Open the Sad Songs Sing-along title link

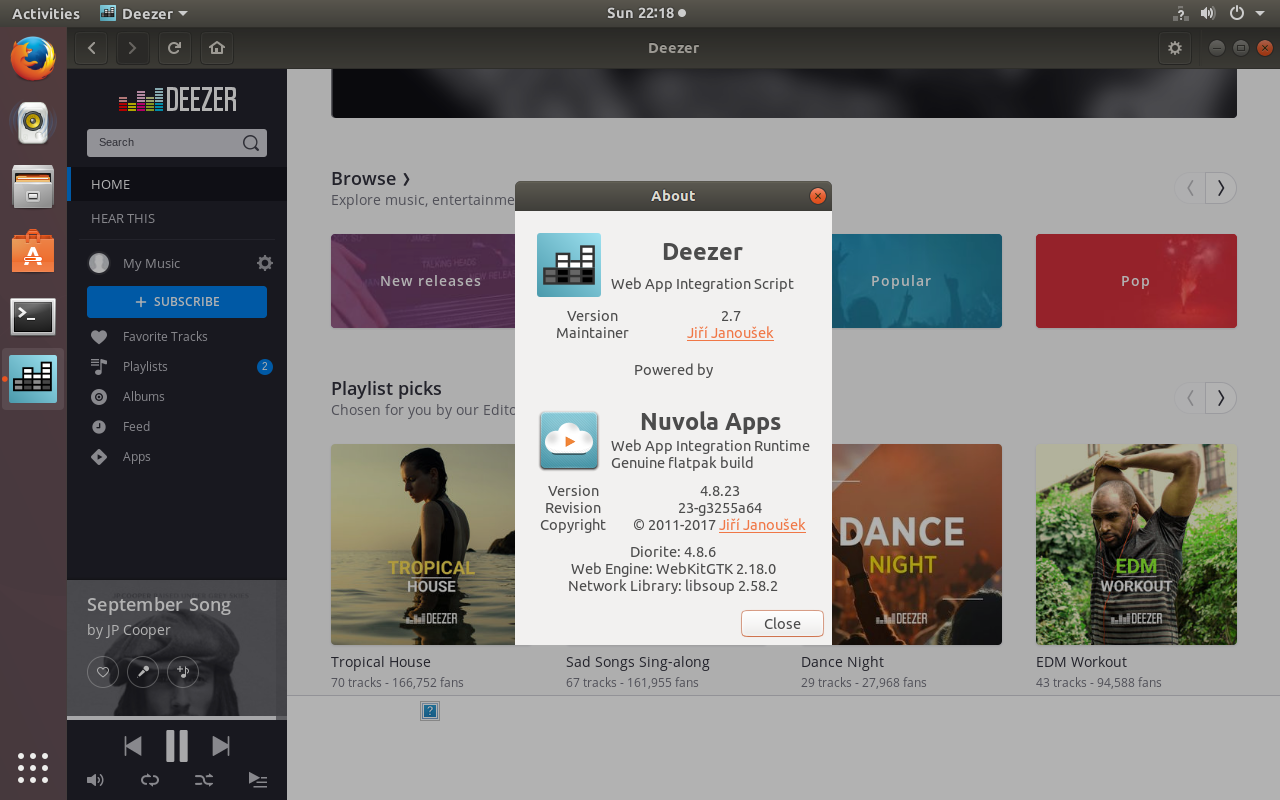click(638, 662)
